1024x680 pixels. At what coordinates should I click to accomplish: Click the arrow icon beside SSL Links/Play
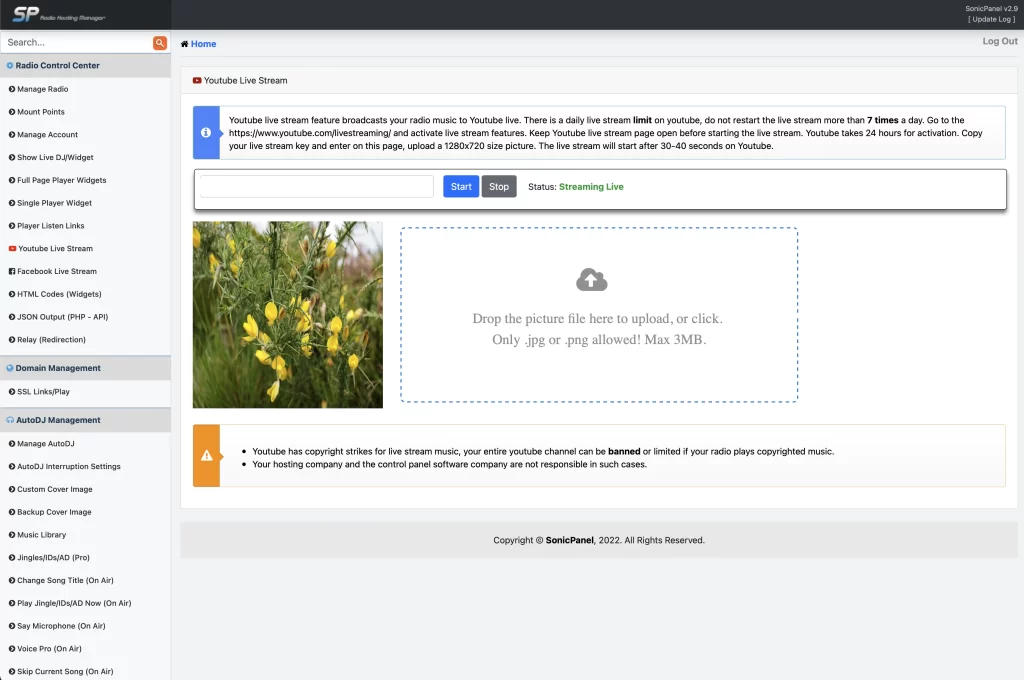coord(12,391)
